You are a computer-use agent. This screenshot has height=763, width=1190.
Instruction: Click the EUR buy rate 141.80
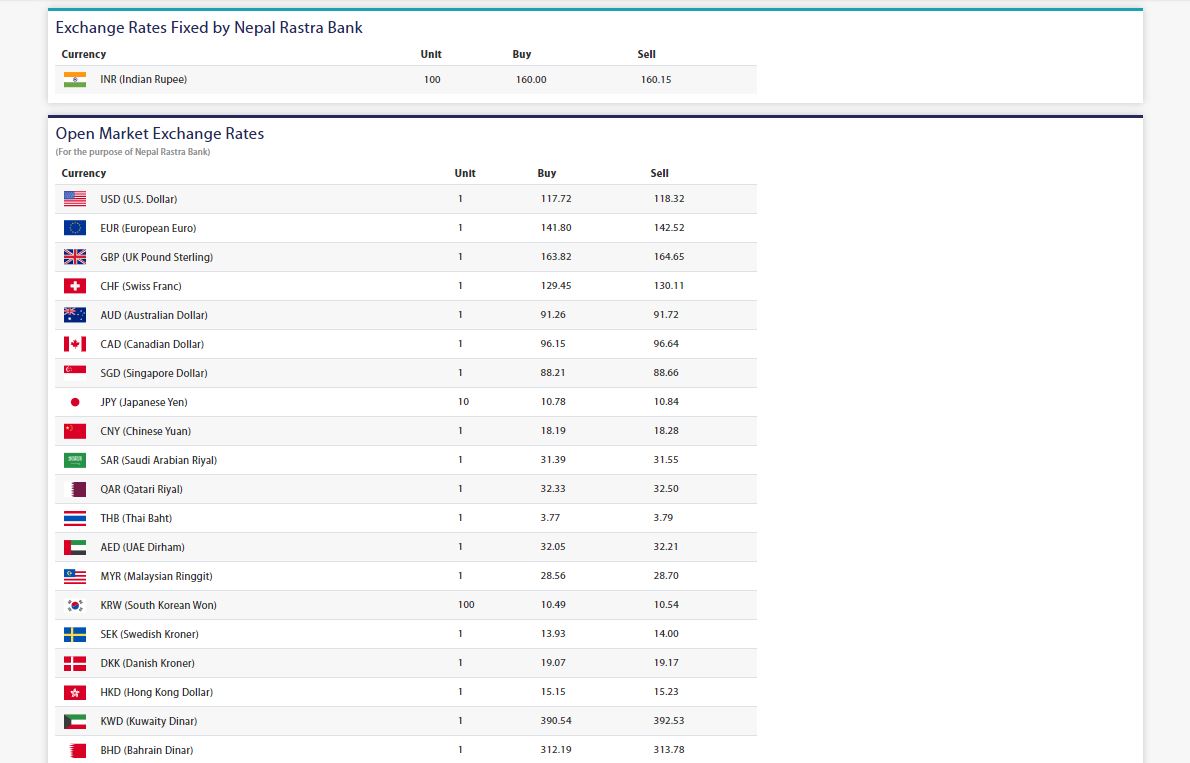[556, 228]
